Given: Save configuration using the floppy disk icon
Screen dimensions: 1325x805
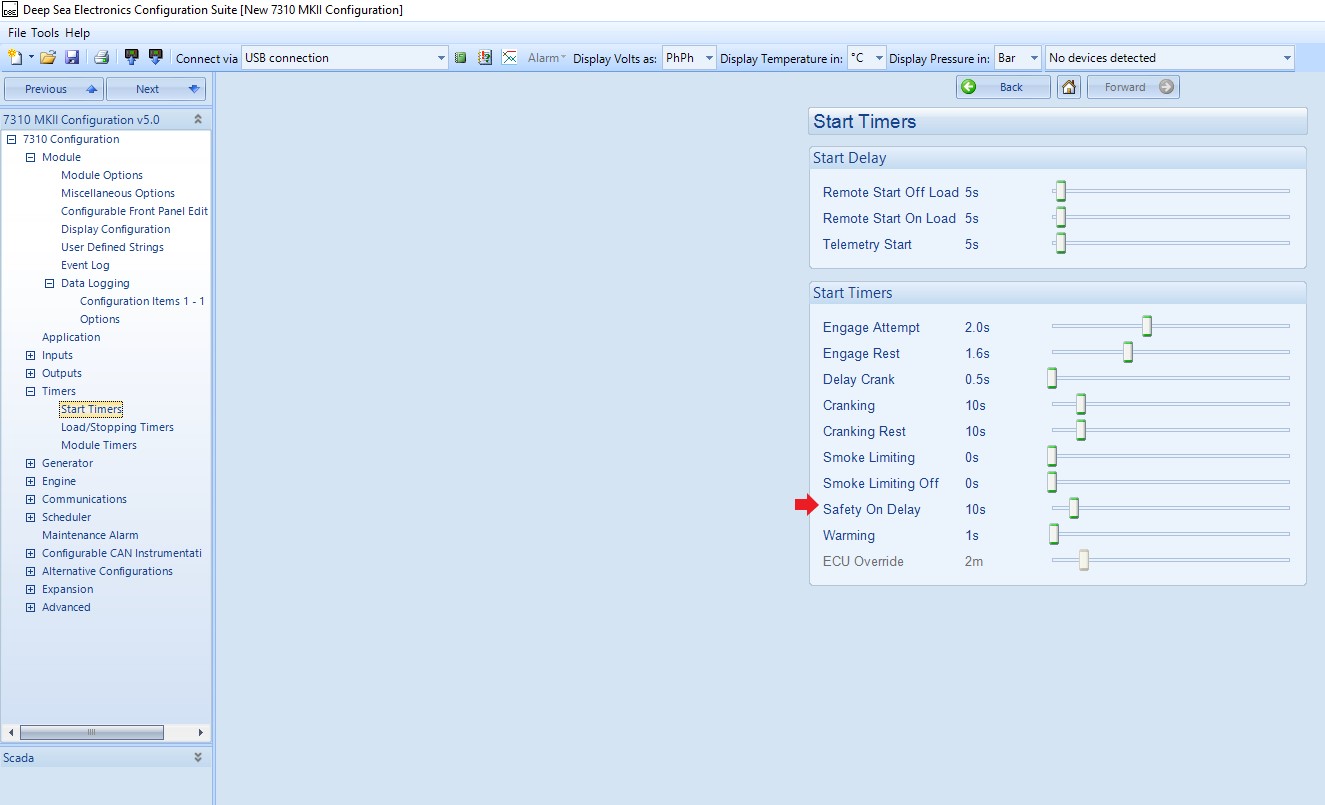Looking at the screenshot, I should (x=72, y=58).
